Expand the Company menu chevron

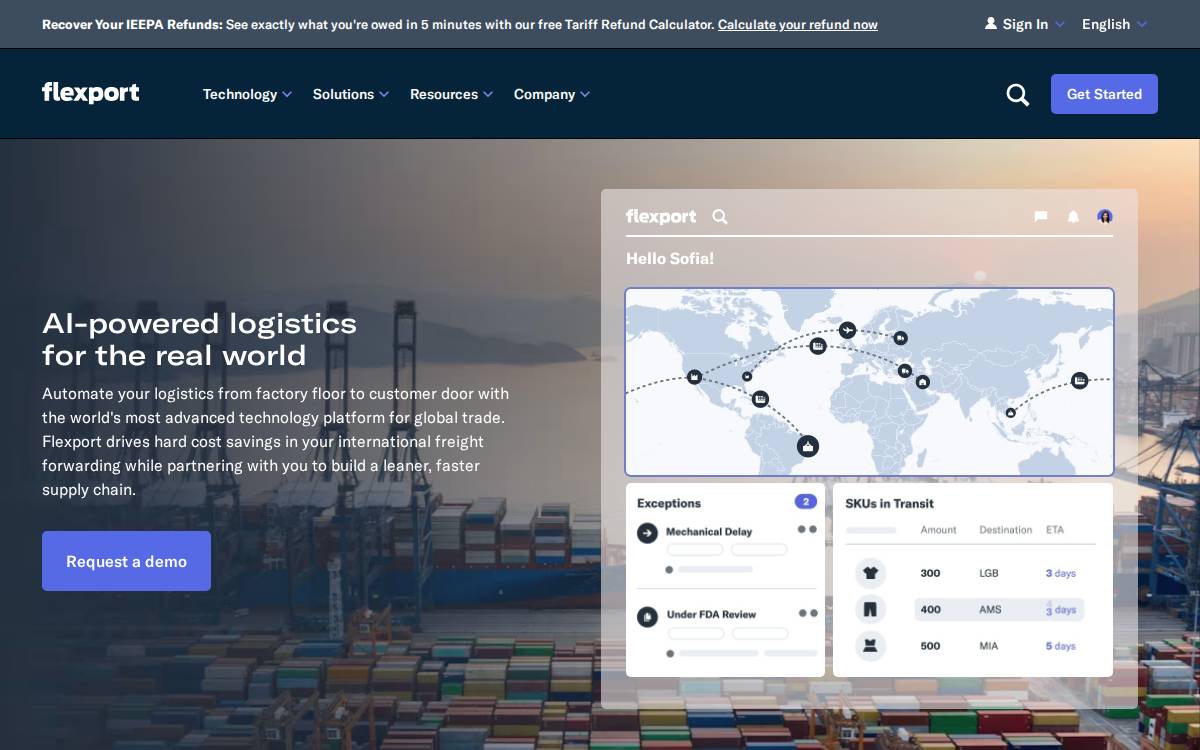tap(585, 94)
